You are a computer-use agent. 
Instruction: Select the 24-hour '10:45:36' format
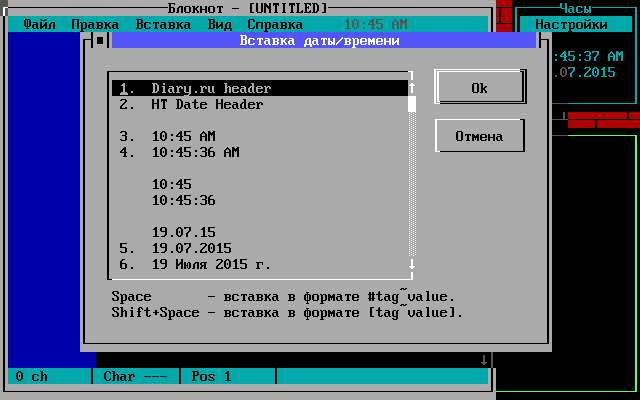pos(260,200)
